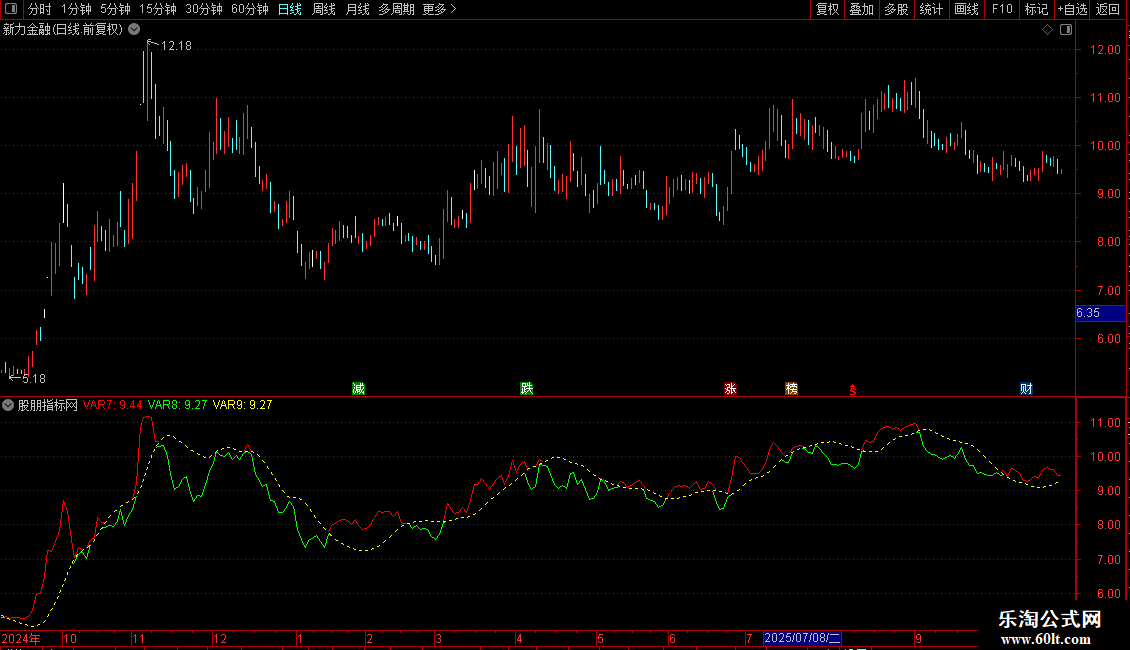The height and width of the screenshot is (650, 1130).
Task: Select the 1分钟 period tab
Action: pyautogui.click(x=76, y=9)
